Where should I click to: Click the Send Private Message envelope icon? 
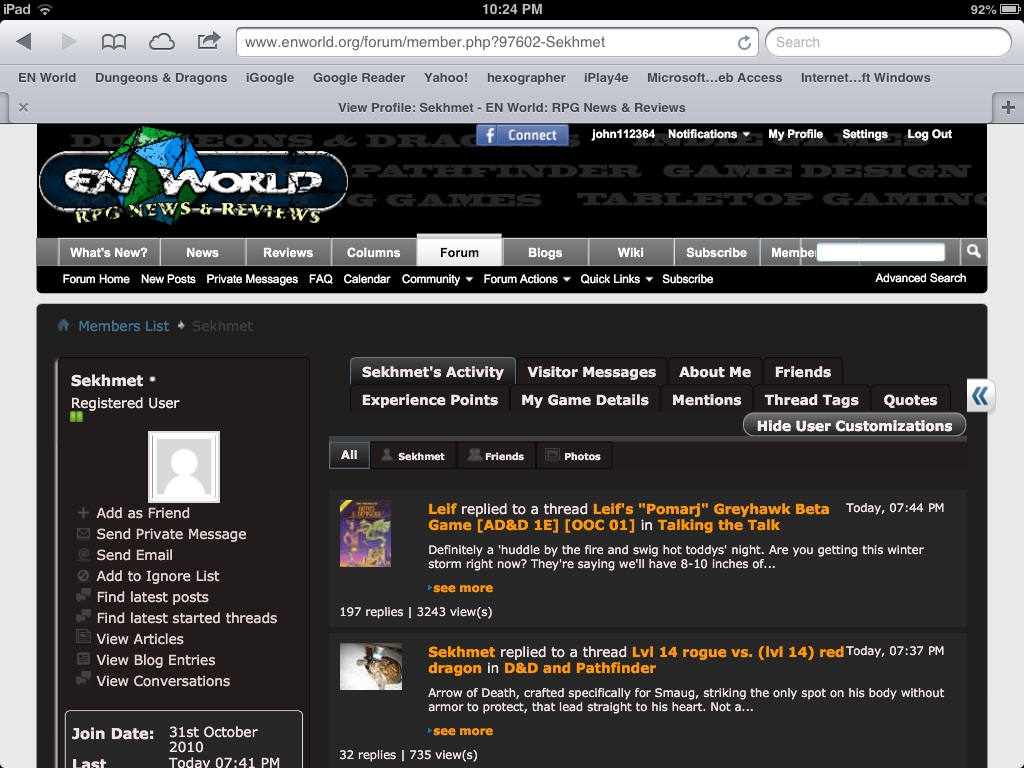click(x=83, y=534)
